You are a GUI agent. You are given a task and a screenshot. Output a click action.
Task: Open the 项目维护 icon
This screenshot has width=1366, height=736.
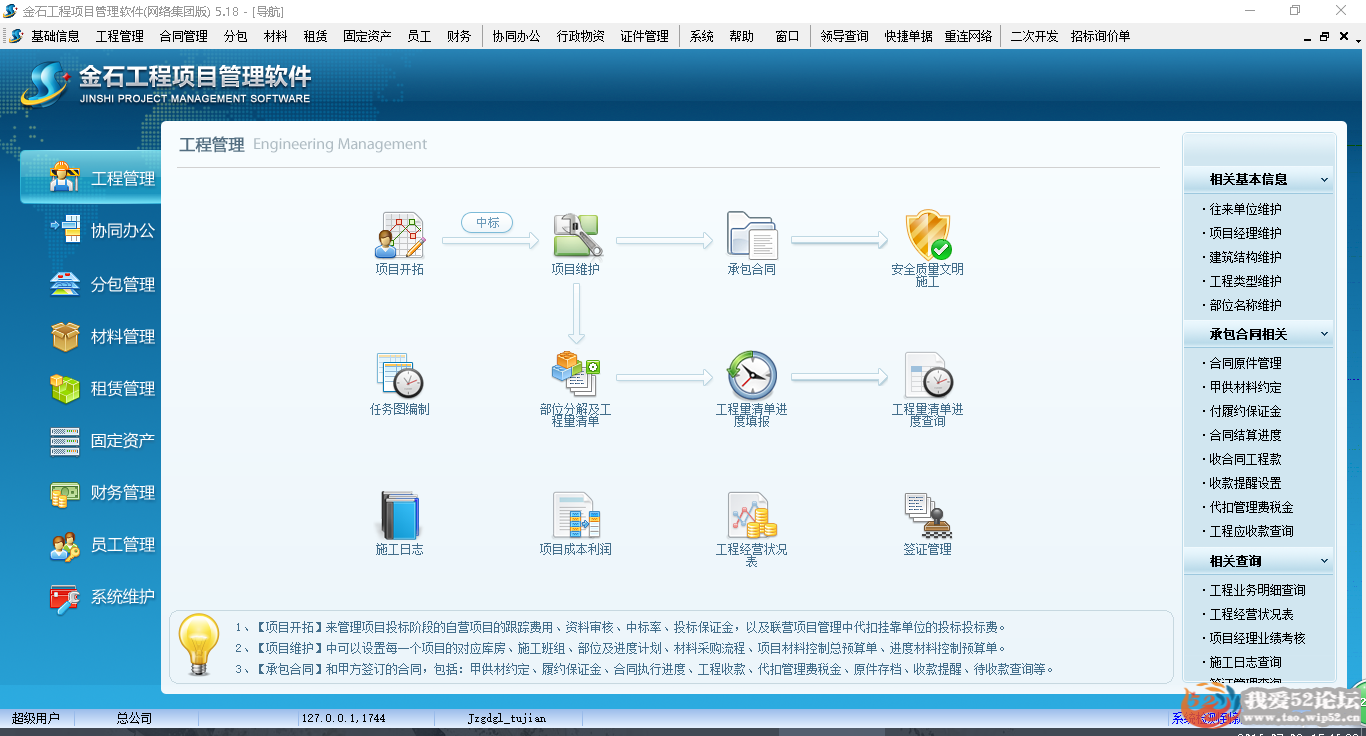(576, 236)
